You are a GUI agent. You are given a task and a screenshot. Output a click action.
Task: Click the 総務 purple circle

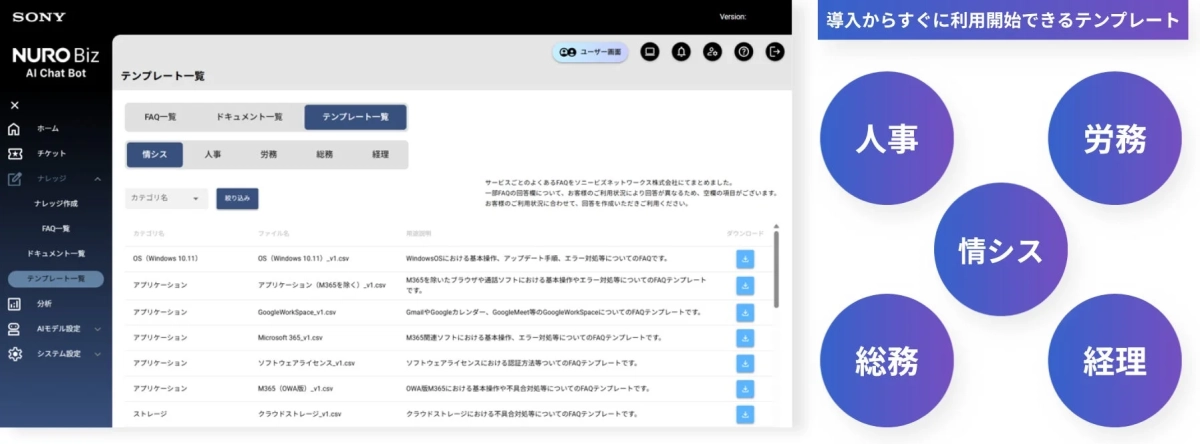(886, 361)
